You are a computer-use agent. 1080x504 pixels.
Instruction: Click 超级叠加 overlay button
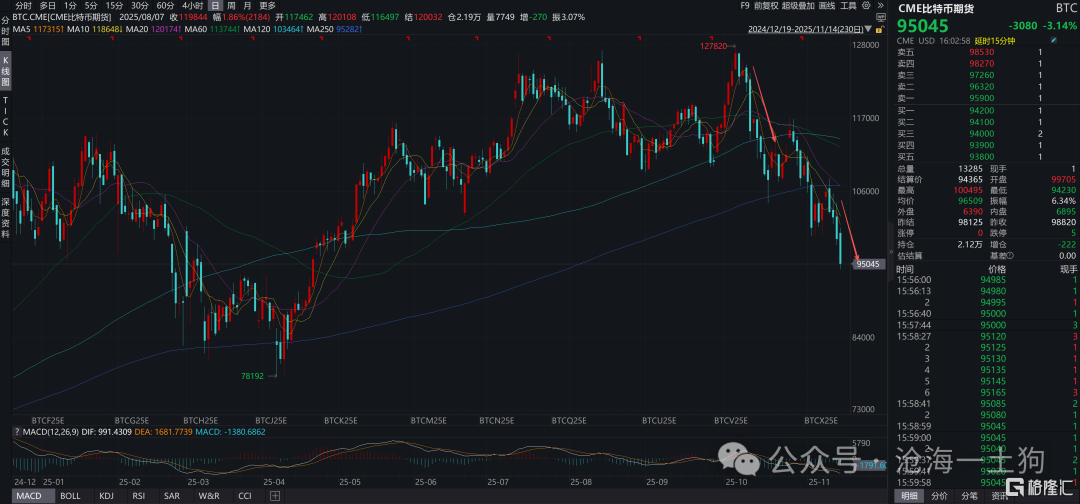[798, 5]
